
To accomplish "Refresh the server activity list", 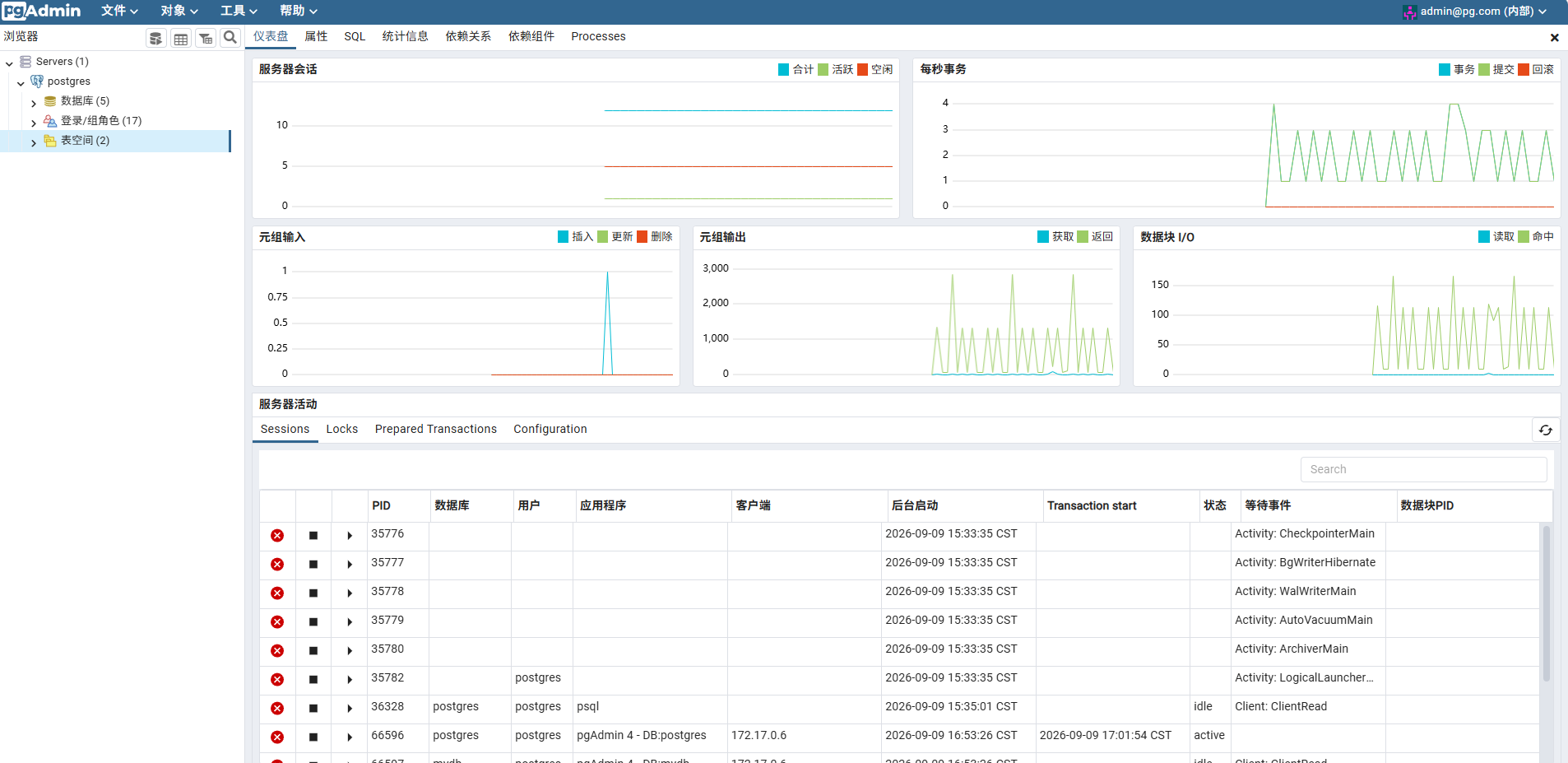I will pyautogui.click(x=1546, y=430).
